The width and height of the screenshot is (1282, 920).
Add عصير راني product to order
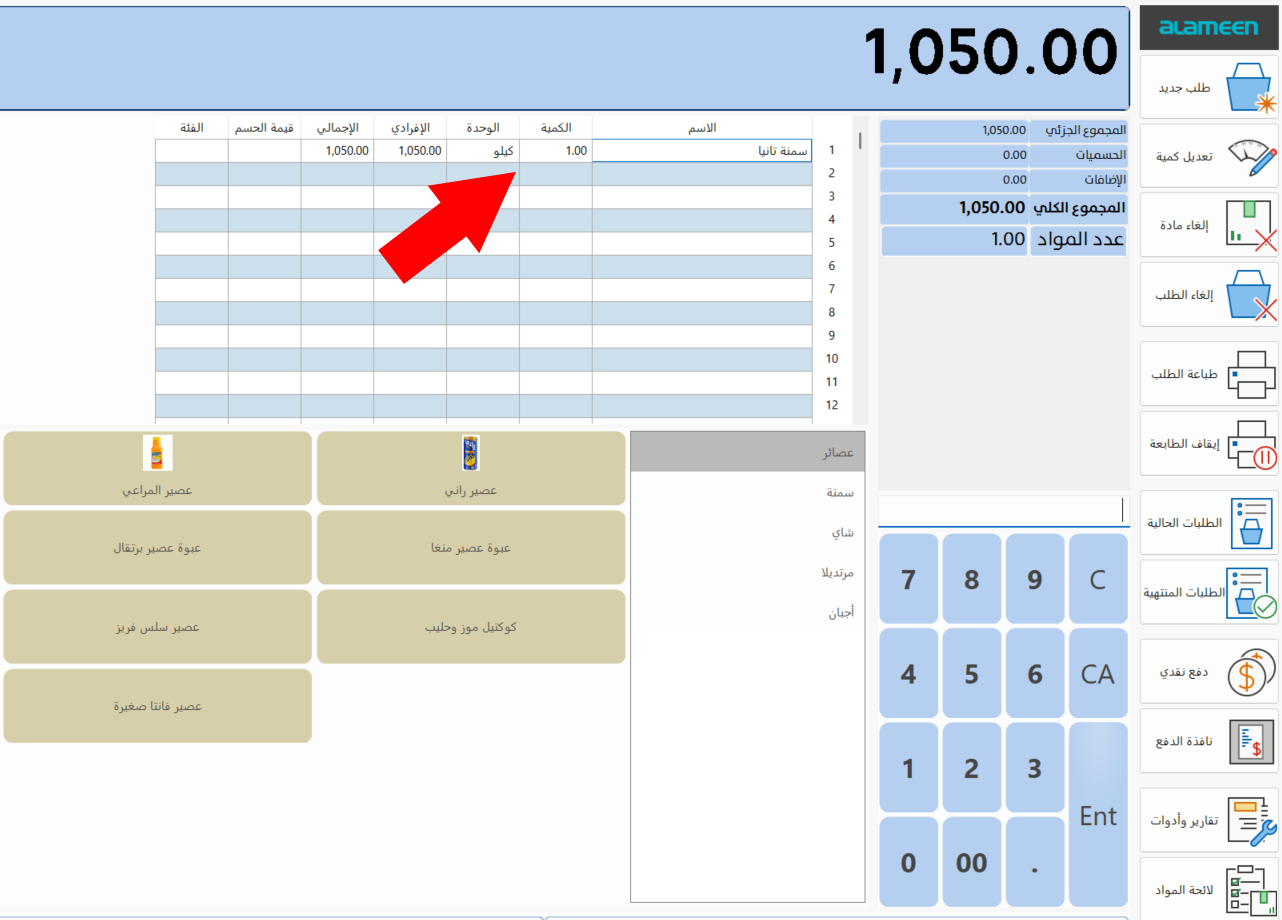(471, 468)
